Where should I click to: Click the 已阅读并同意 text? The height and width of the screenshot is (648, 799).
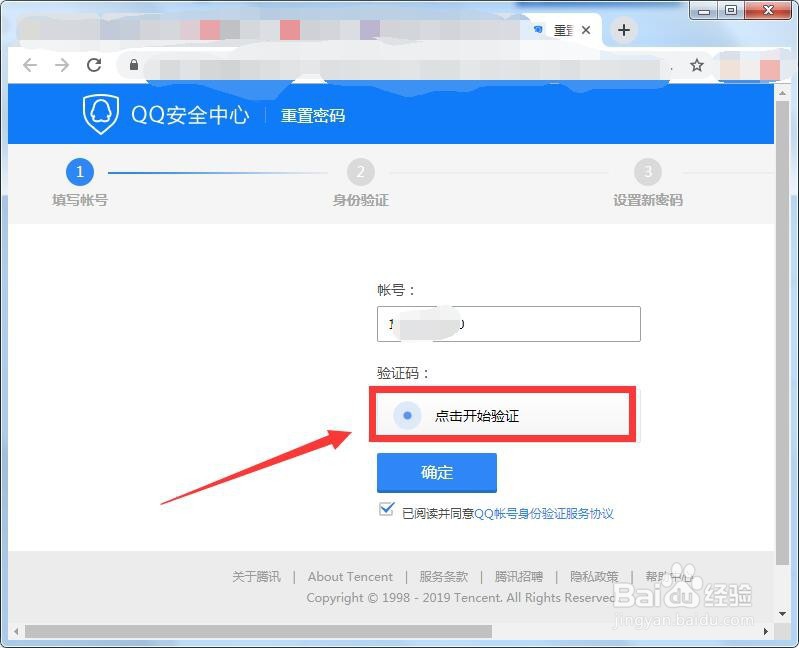(438, 514)
